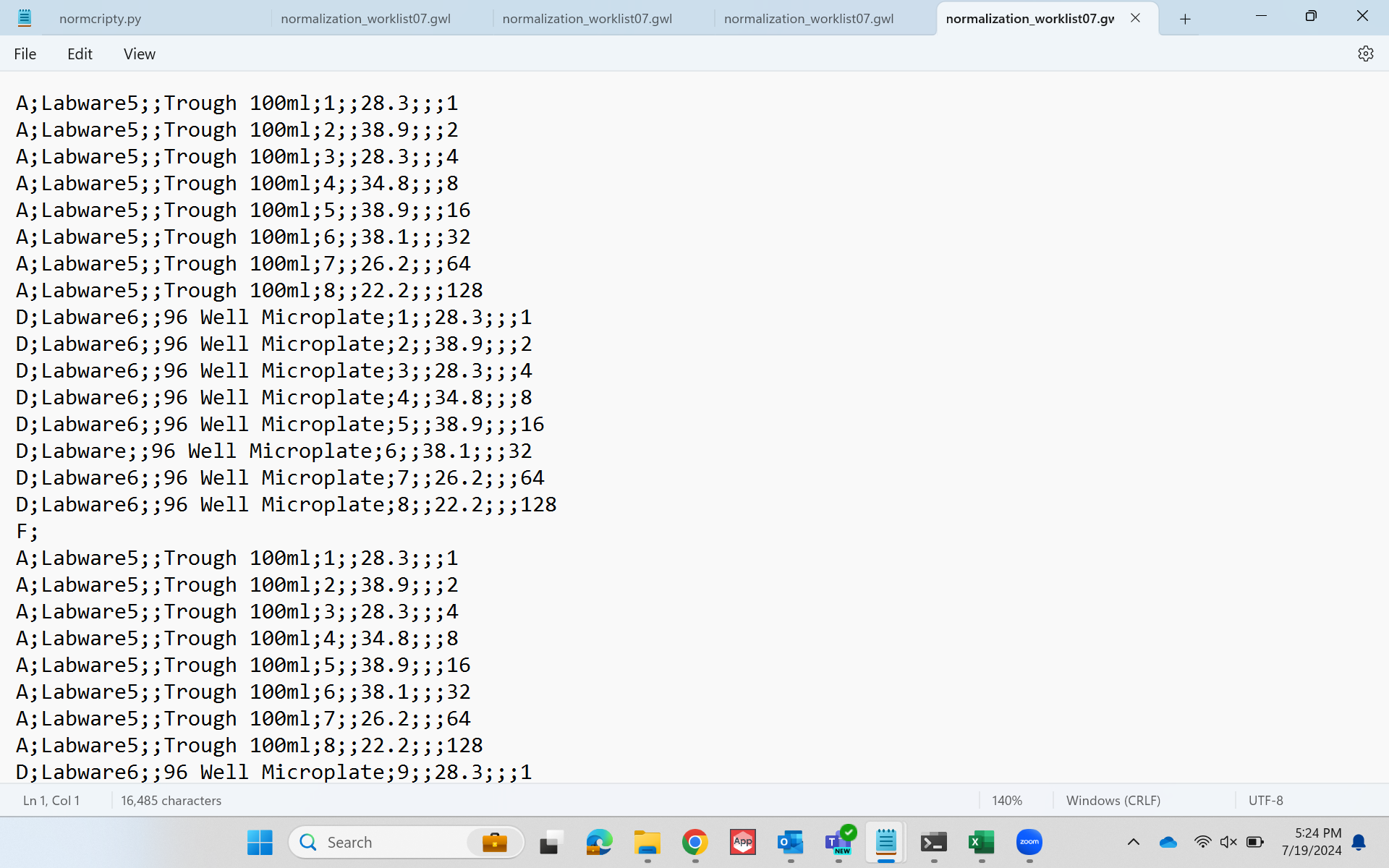Open the View menu
1389x868 pixels.
pyautogui.click(x=139, y=54)
